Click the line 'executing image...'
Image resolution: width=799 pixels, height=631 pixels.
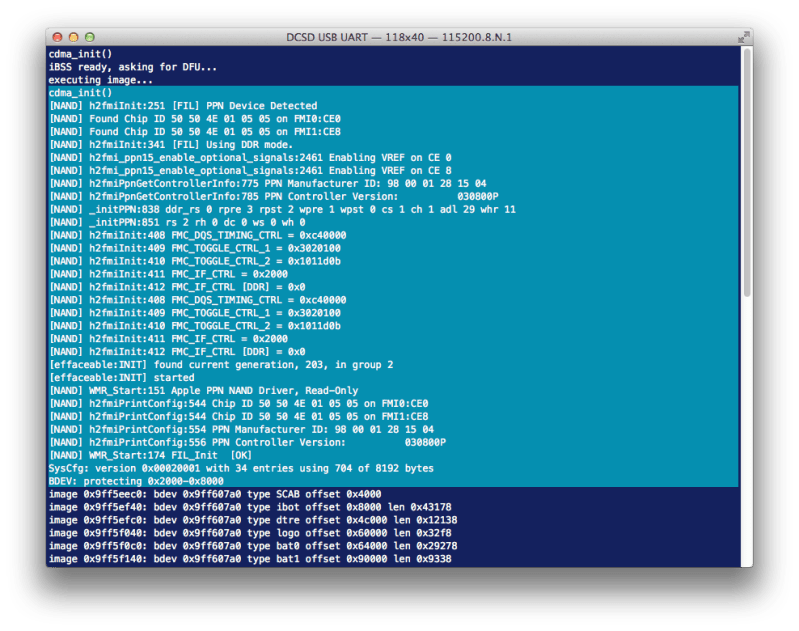point(100,80)
